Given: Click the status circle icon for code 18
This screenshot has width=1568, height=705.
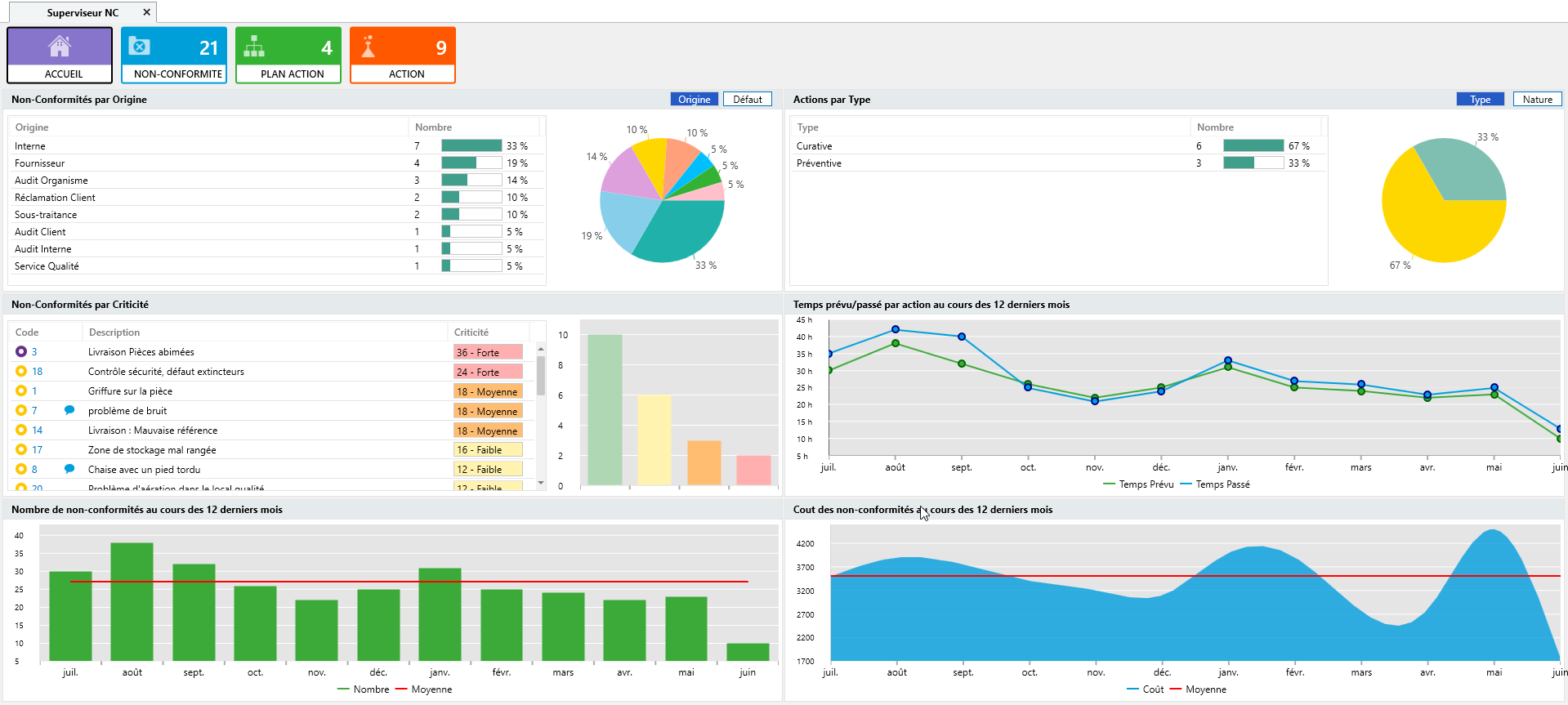Looking at the screenshot, I should [21, 371].
